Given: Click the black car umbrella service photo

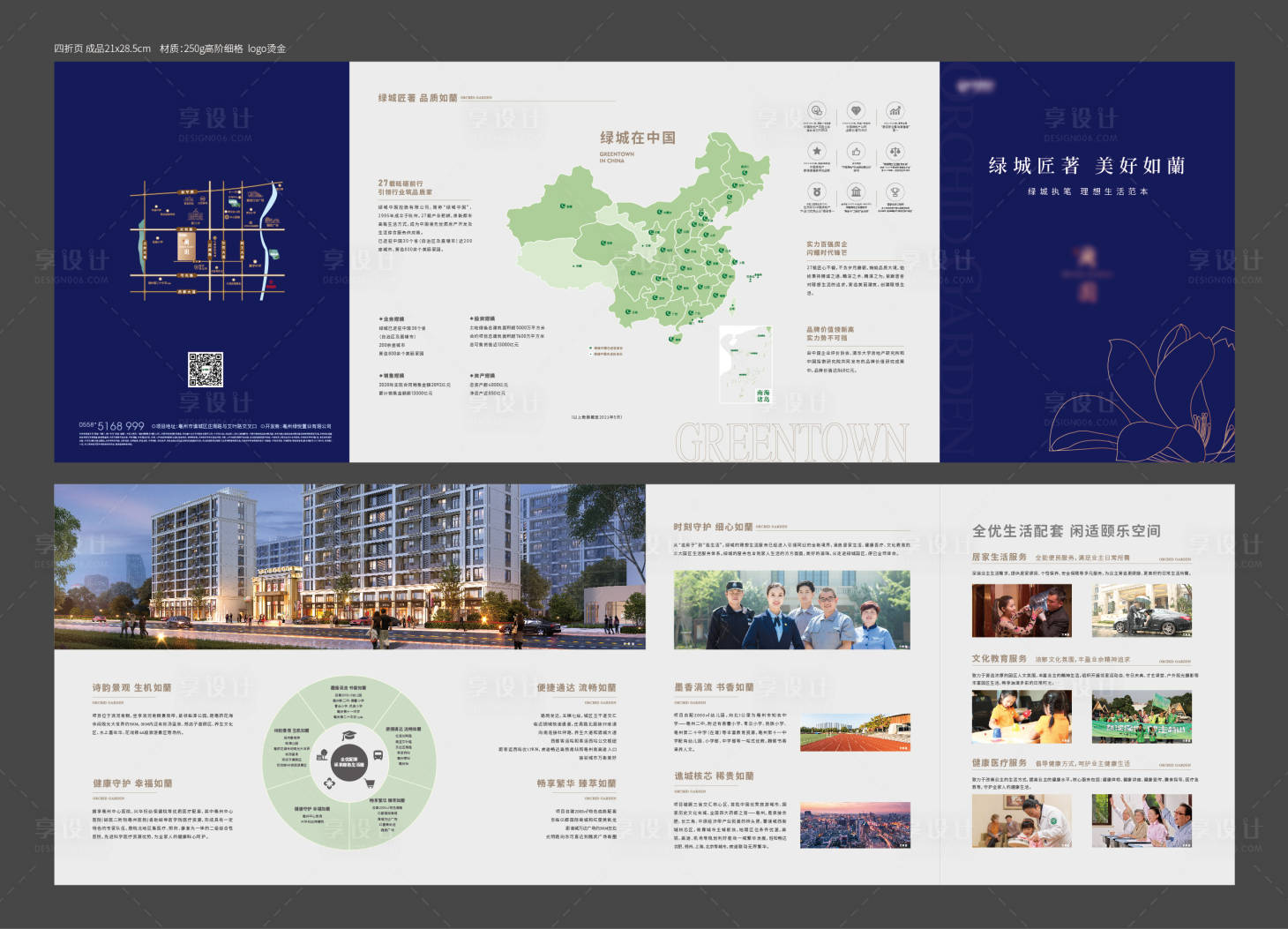Looking at the screenshot, I should 1142,611.
